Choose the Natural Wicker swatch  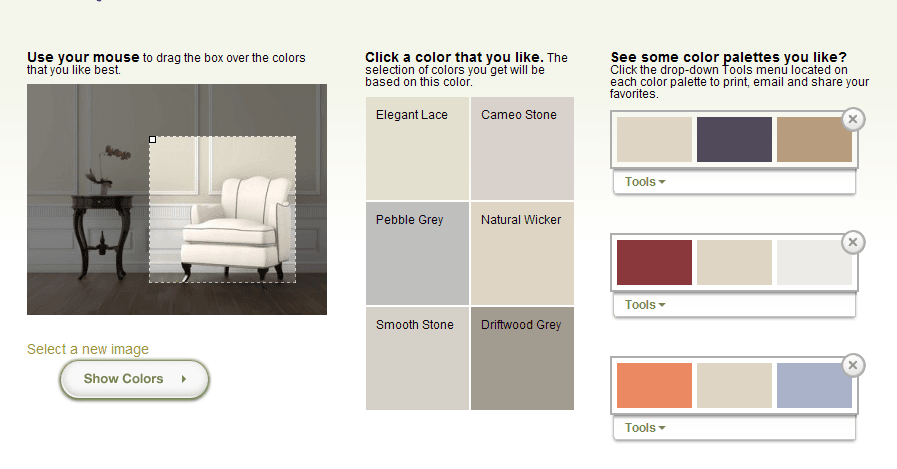pyautogui.click(x=522, y=253)
